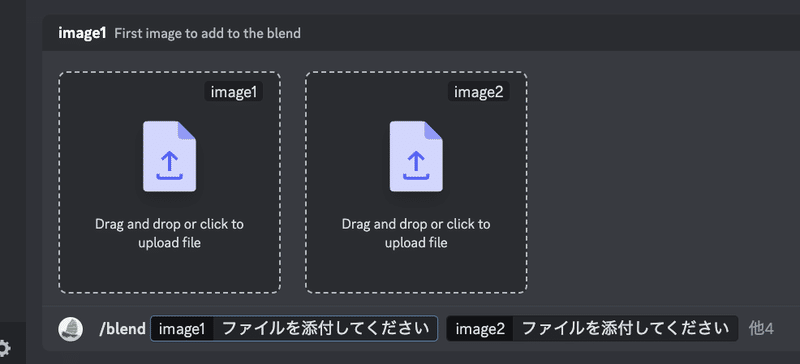Click the image1 heading in the option header
The image size is (800, 364).
point(82,33)
